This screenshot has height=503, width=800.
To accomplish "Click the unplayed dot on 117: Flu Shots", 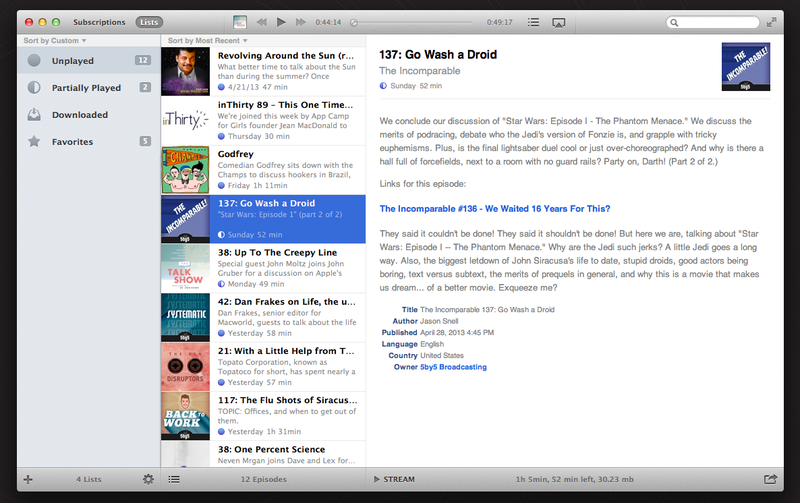I will point(221,432).
